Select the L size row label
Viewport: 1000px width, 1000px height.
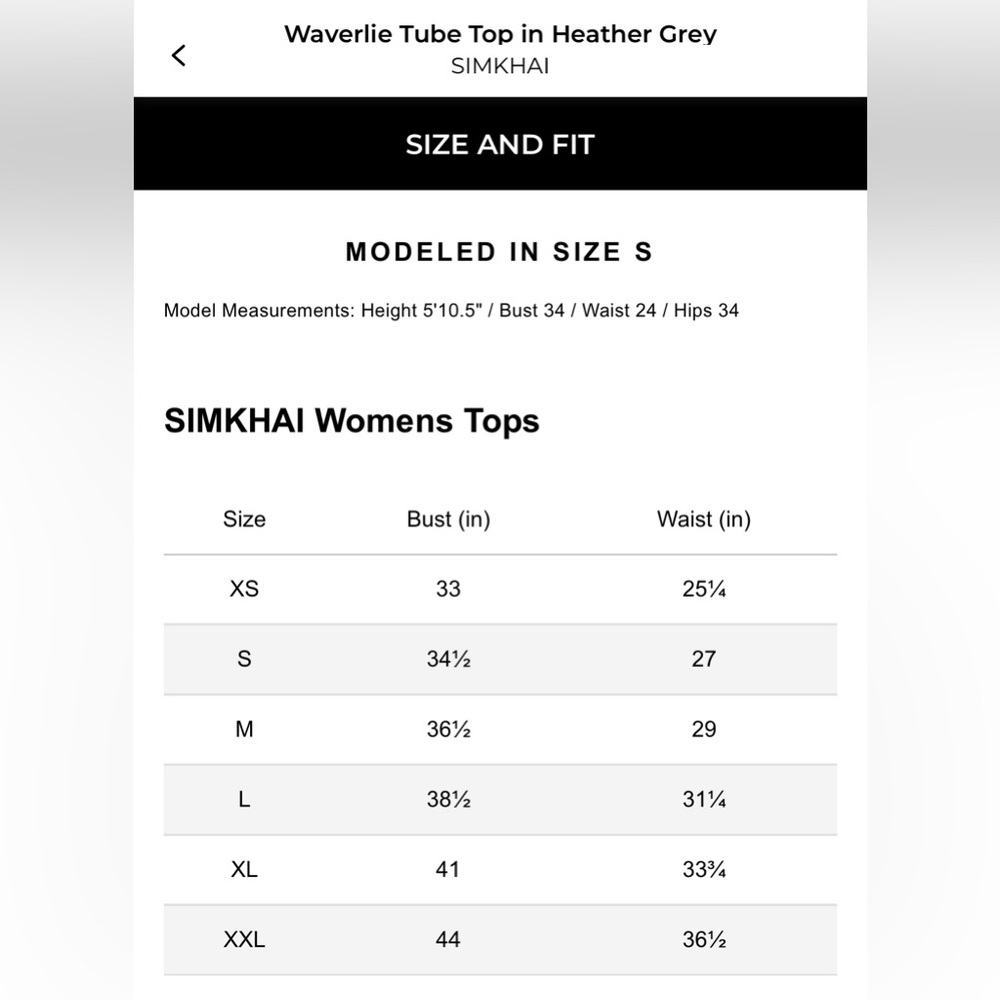(x=244, y=799)
